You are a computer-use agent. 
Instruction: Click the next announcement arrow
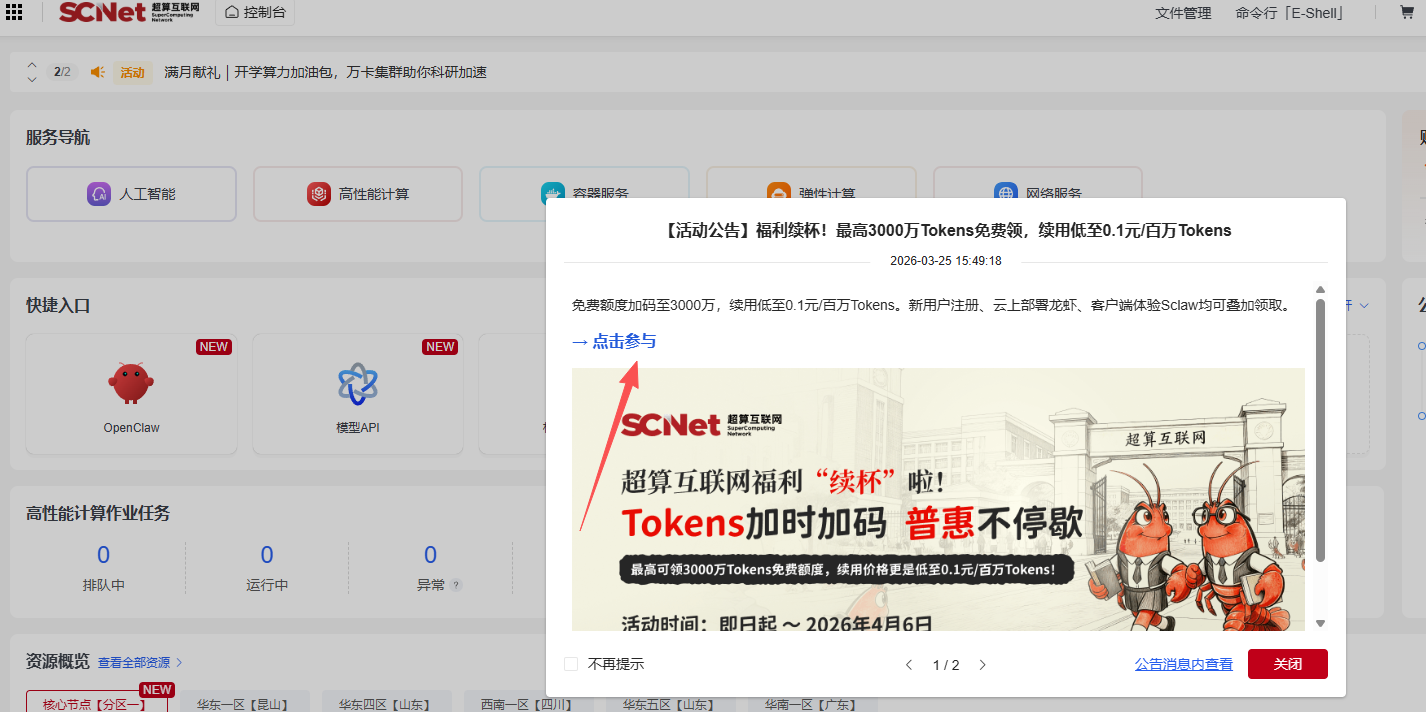(982, 663)
